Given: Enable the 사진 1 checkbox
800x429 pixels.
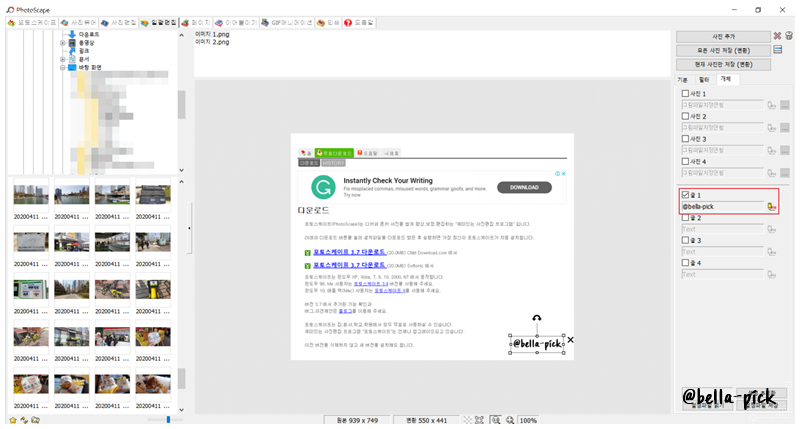Looking at the screenshot, I should pos(685,93).
